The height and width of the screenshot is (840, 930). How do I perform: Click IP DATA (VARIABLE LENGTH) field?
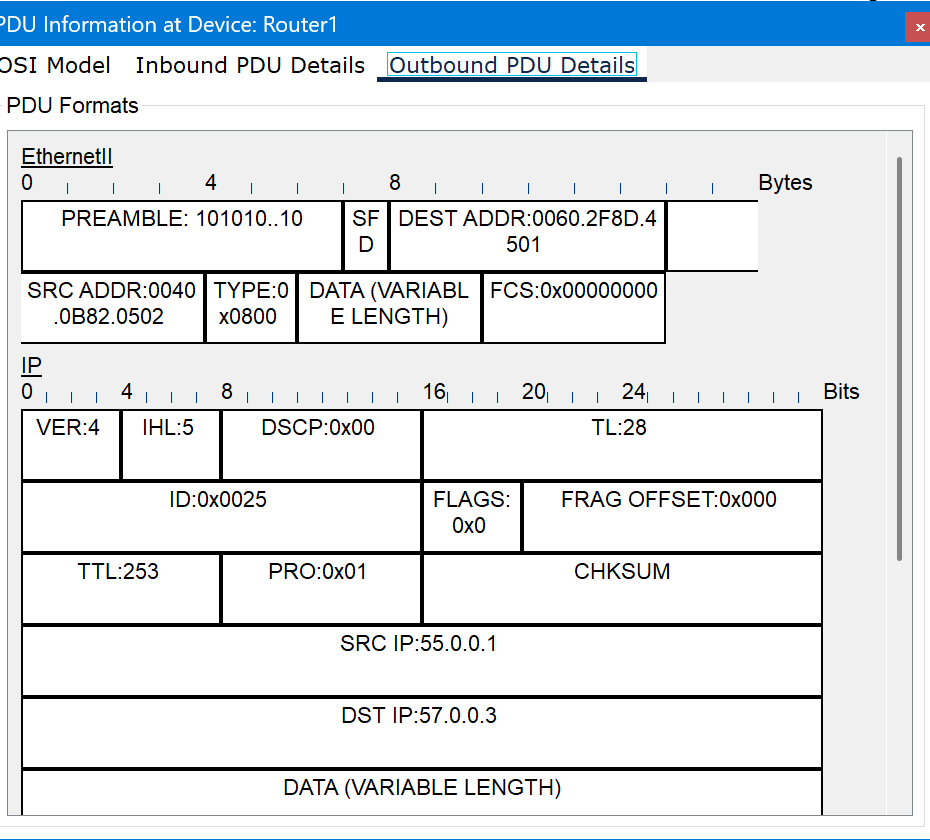422,793
